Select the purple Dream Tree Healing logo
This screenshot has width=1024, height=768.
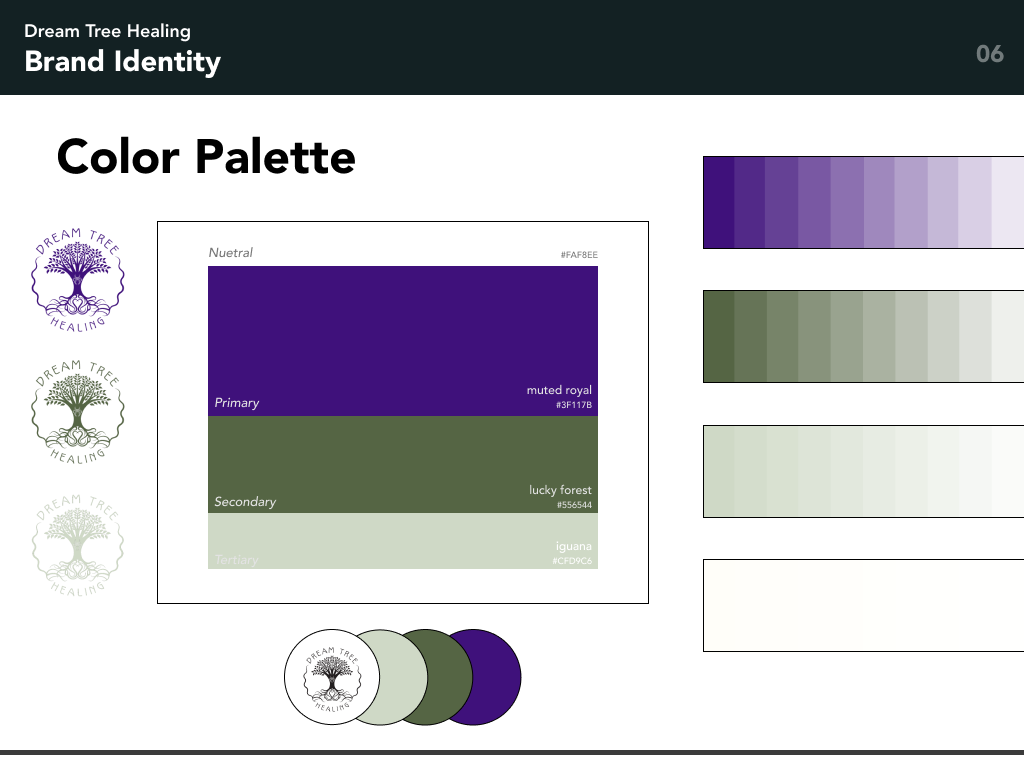point(78,280)
